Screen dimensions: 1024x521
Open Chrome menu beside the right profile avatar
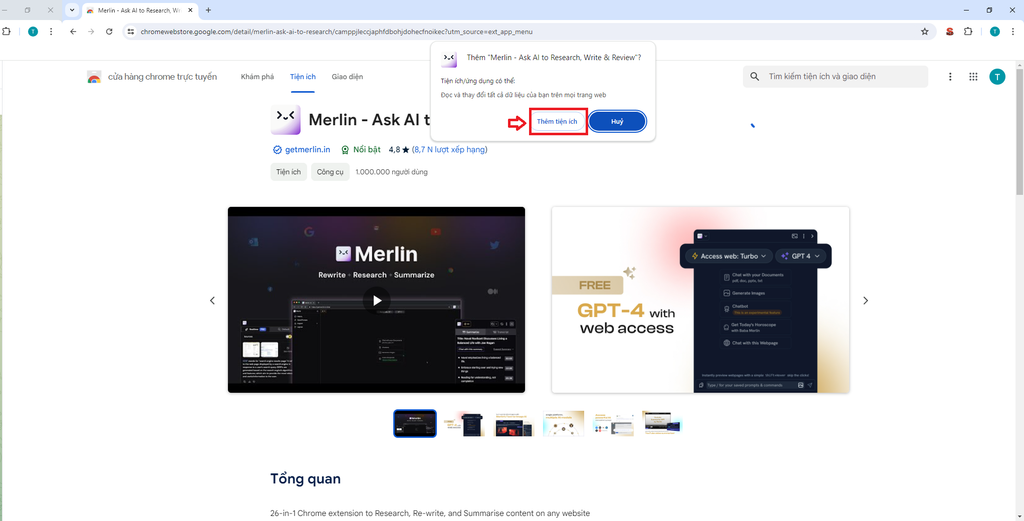click(x=1012, y=31)
